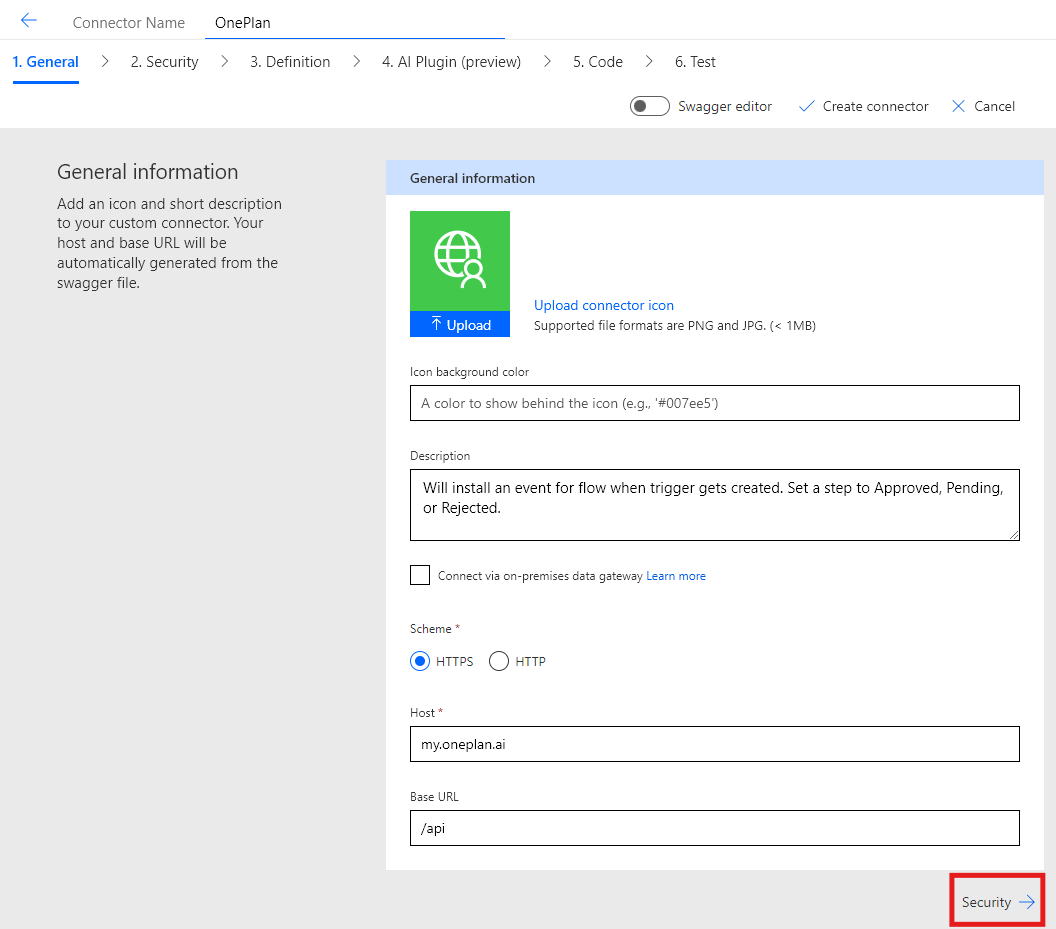The height and width of the screenshot is (929, 1056).
Task: Click the chevron between General and Security steps
Action: click(104, 61)
